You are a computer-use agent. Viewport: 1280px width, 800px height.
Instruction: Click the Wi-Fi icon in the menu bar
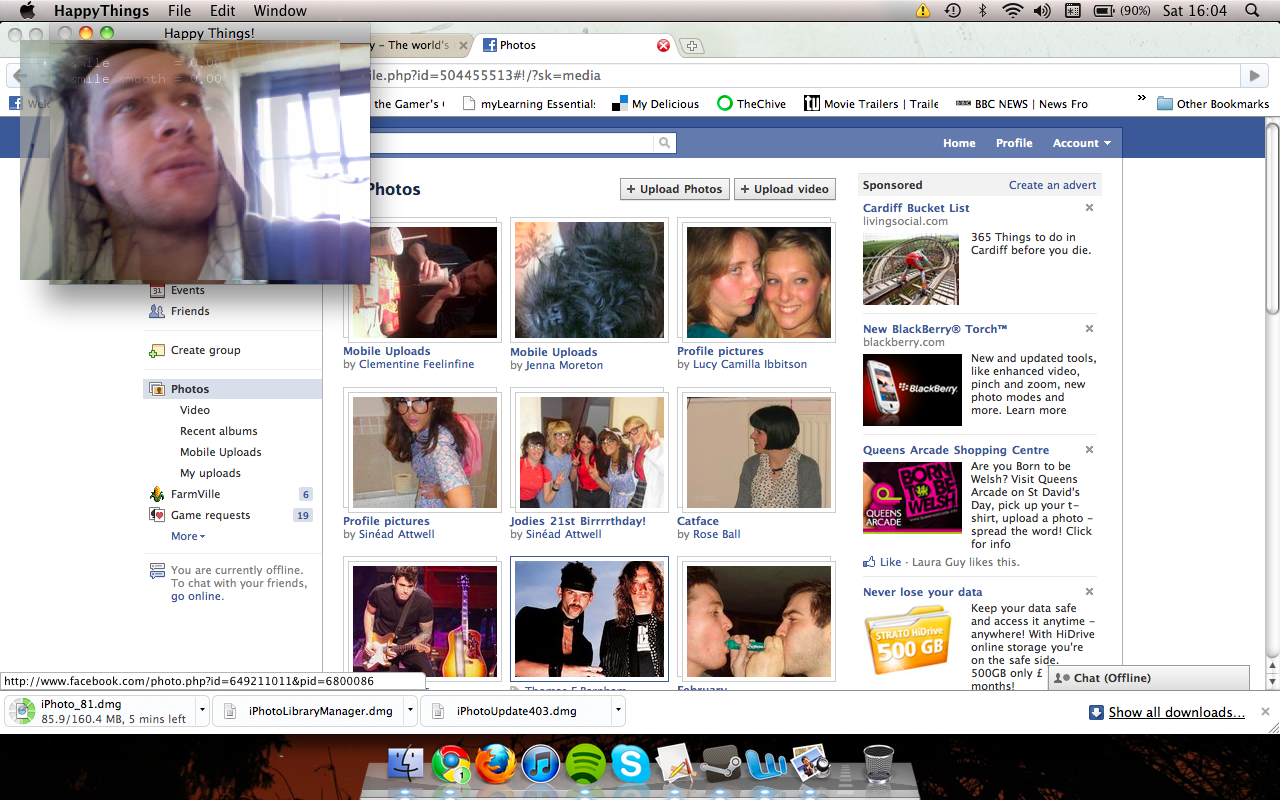(x=1013, y=11)
